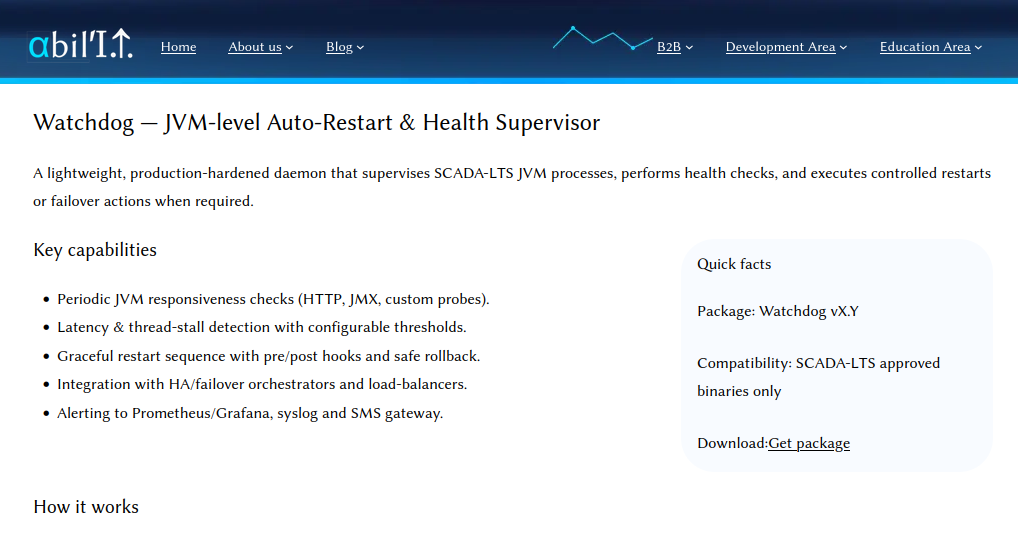Click the Package: Watchdog vX.Y text
The image size is (1018, 540).
pyautogui.click(x=777, y=311)
